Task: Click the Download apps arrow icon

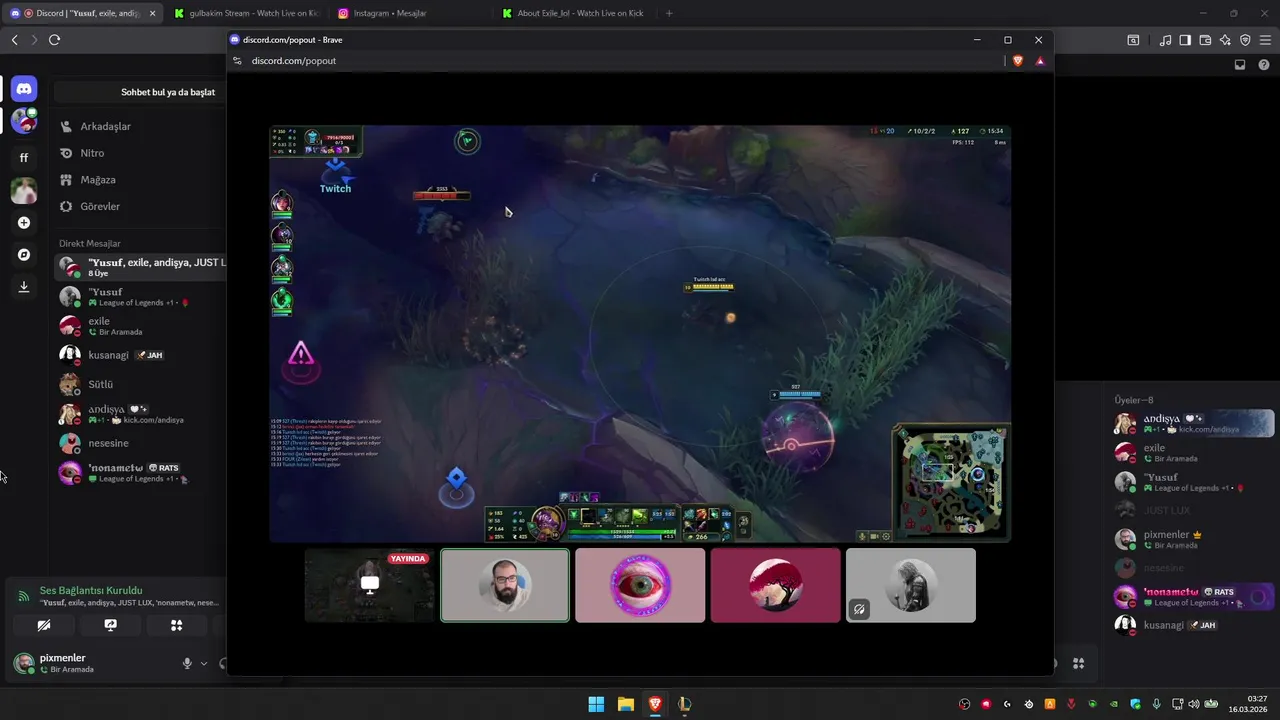Action: pyautogui.click(x=24, y=287)
